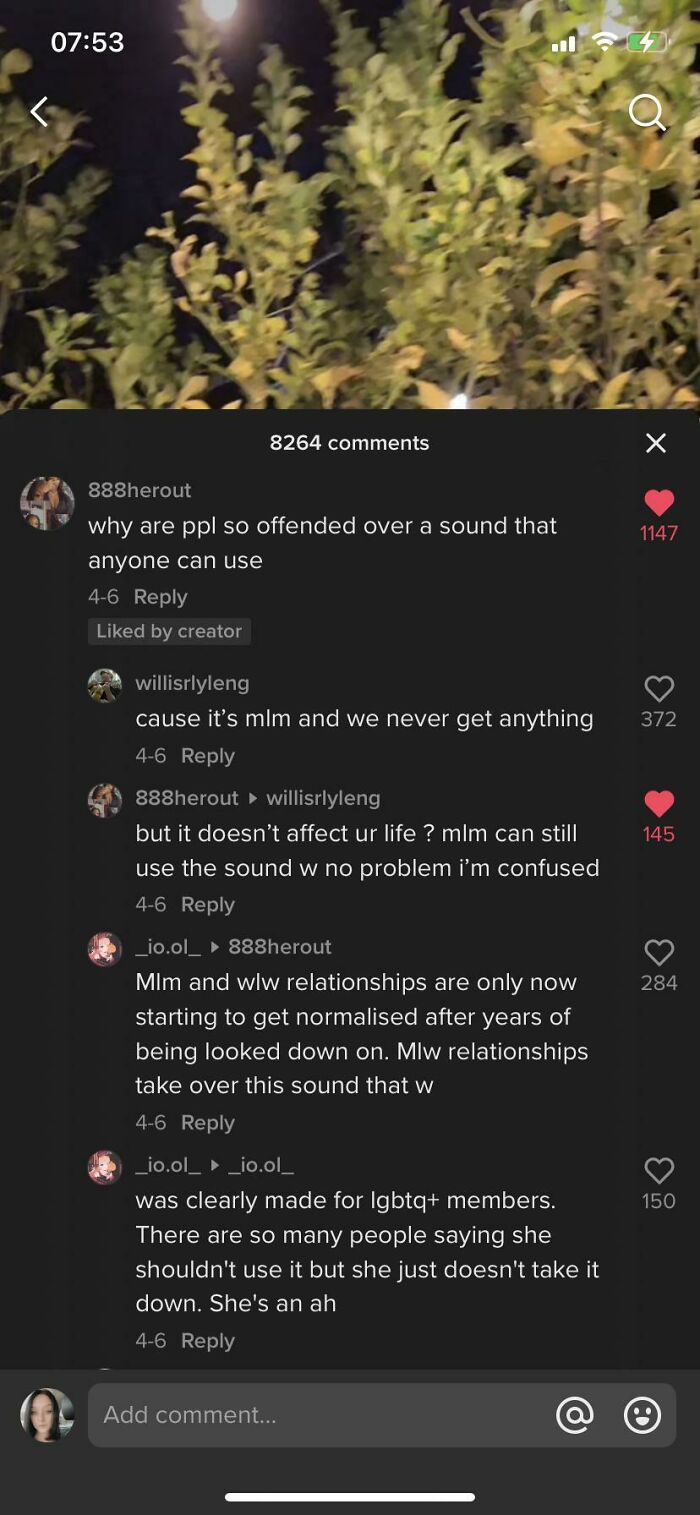
Task: Tap the back arrow icon
Action: pos(39,112)
